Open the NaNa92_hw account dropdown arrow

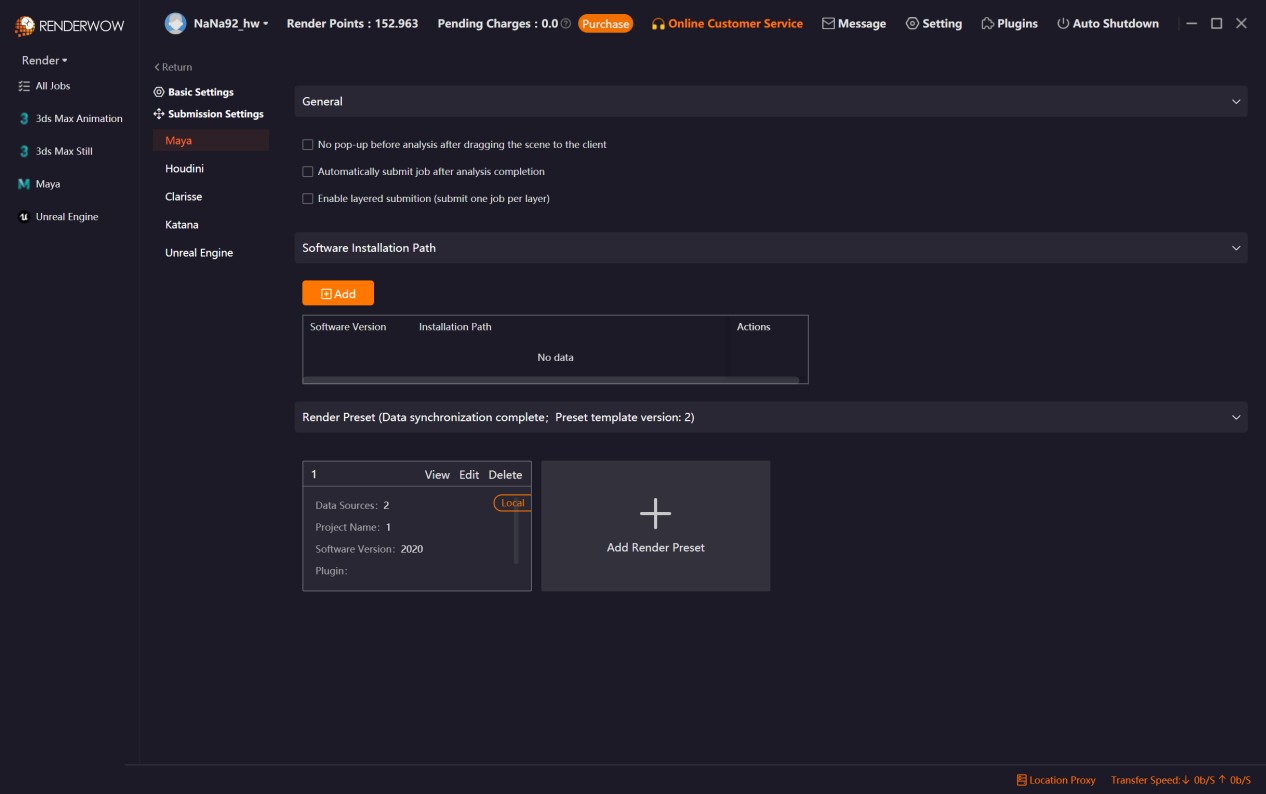(266, 24)
